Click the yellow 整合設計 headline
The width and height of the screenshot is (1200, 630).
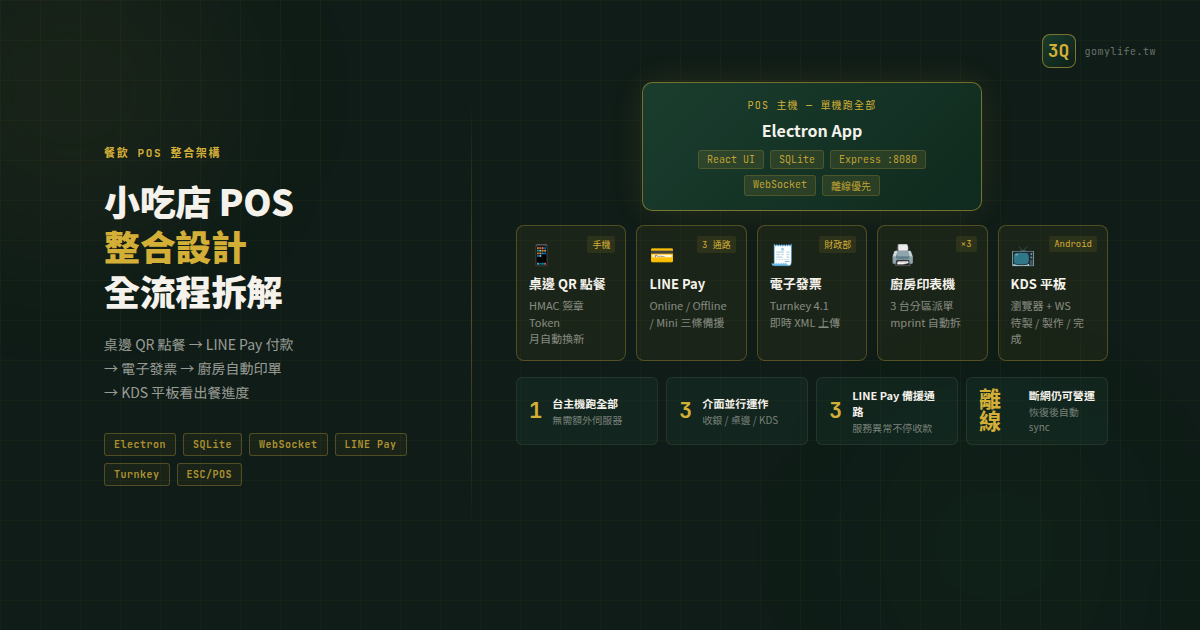[175, 248]
